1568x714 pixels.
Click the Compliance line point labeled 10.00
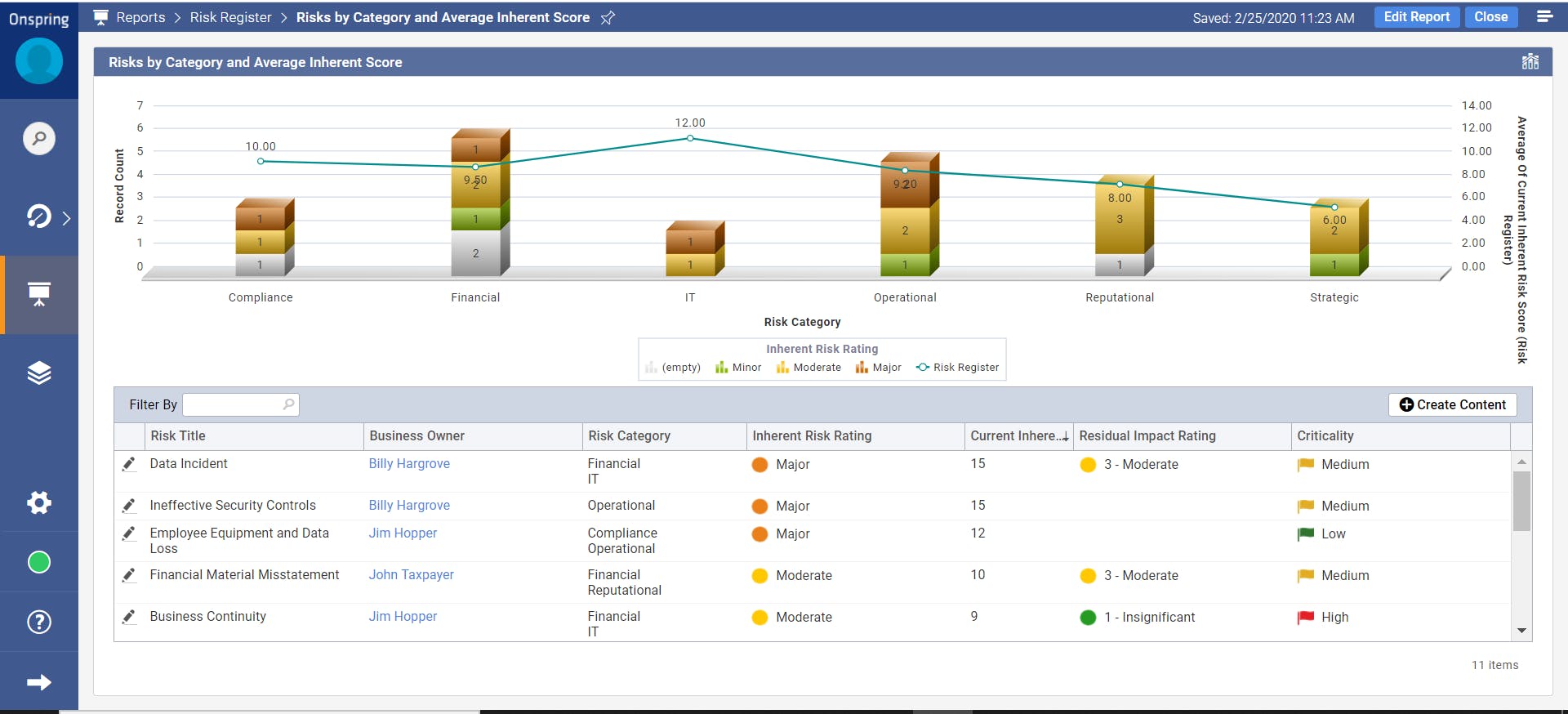(x=261, y=161)
